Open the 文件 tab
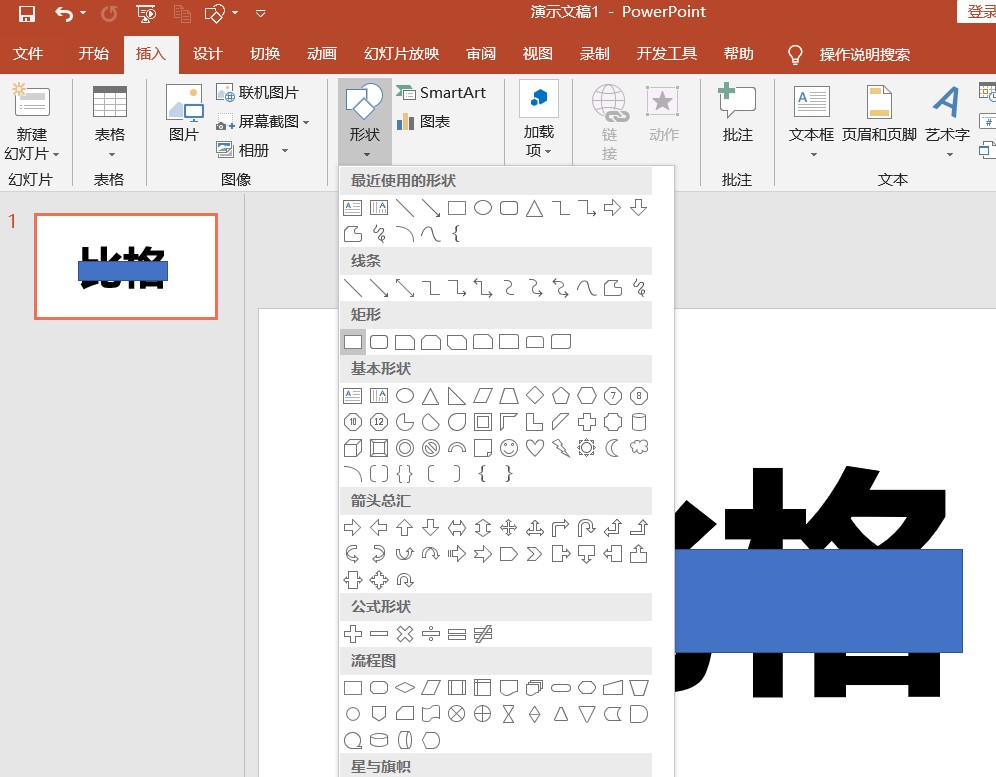The image size is (996, 777). (x=28, y=54)
